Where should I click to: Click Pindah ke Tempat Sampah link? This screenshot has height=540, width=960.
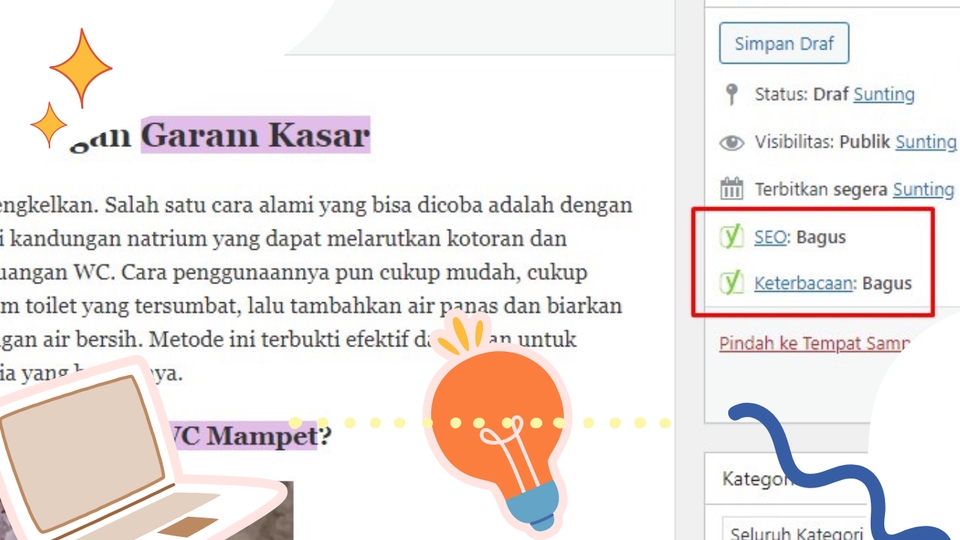[x=814, y=343]
